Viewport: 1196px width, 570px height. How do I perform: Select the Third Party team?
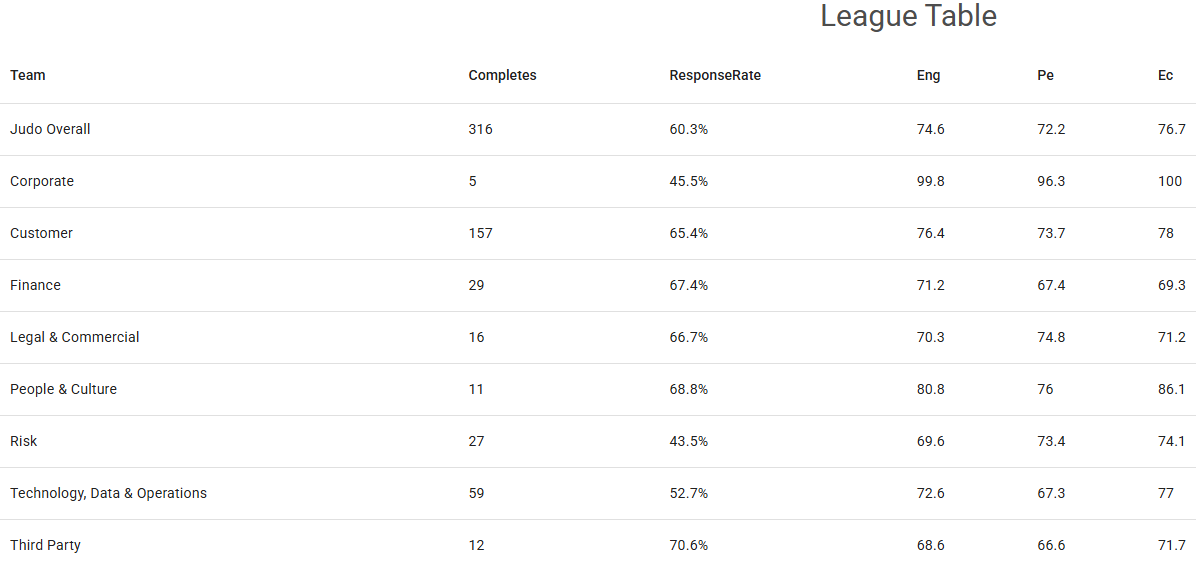pos(45,545)
